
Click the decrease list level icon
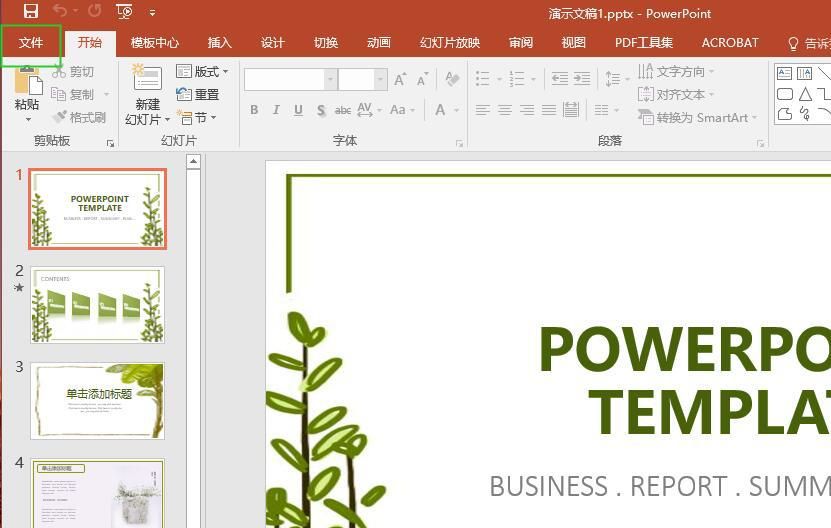(x=560, y=79)
